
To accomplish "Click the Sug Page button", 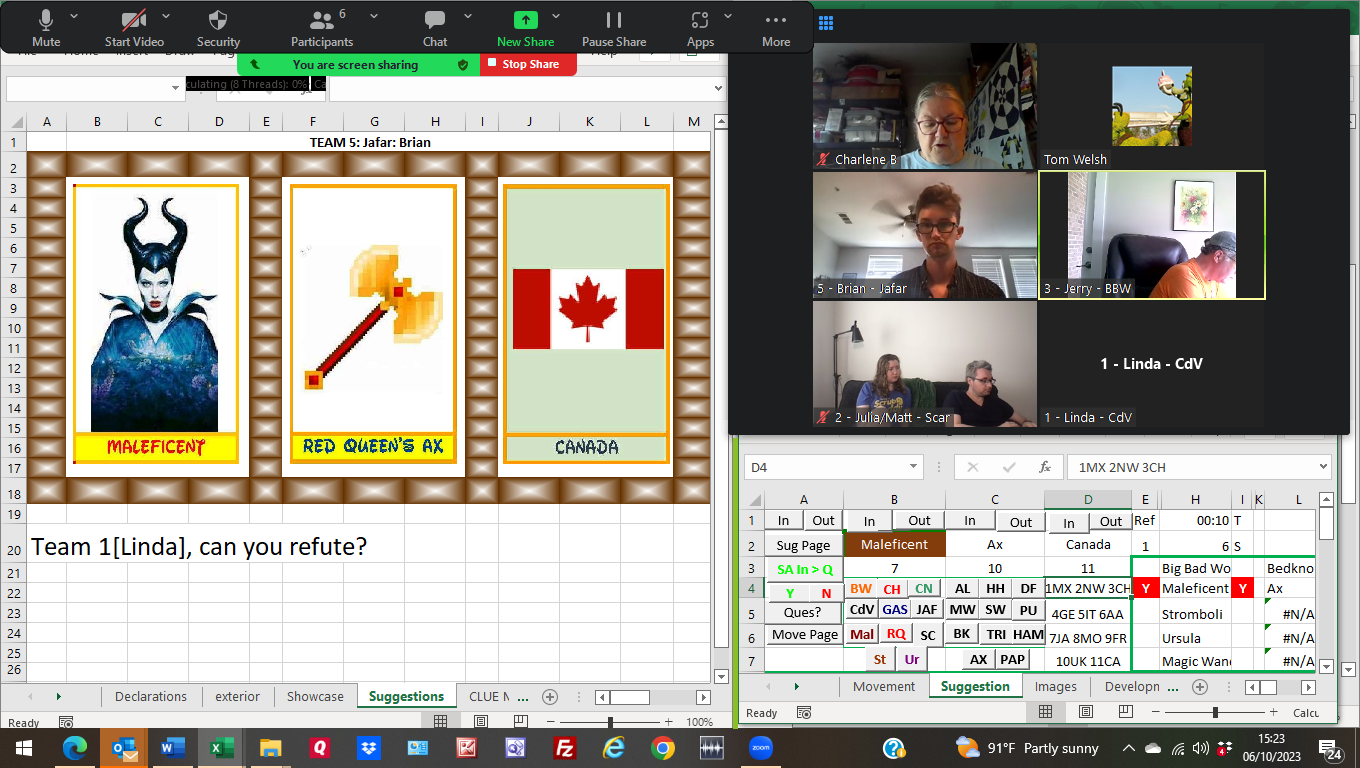I will [x=803, y=545].
